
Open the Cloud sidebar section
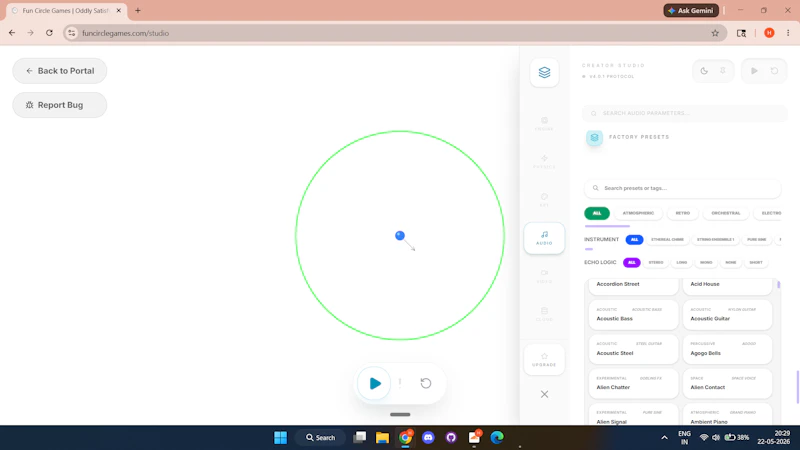tap(544, 314)
